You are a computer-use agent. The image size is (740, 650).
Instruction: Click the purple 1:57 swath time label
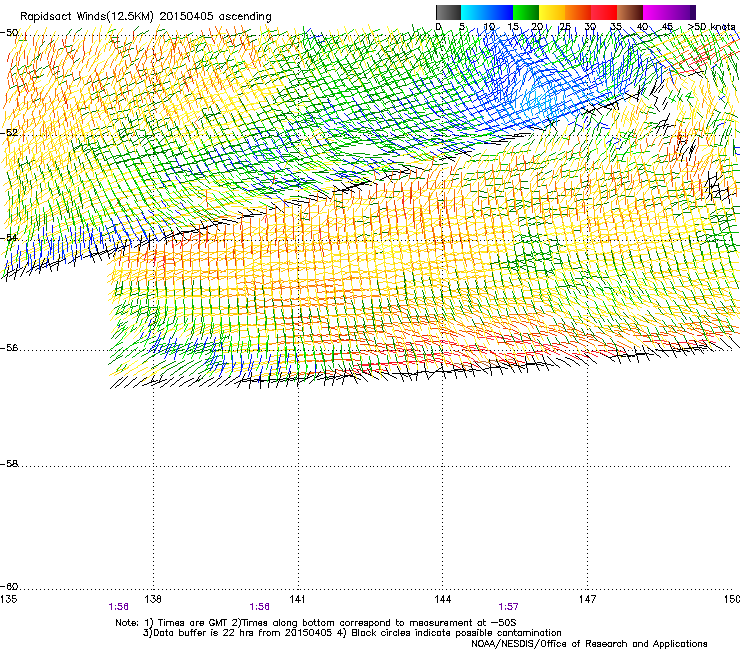508,607
